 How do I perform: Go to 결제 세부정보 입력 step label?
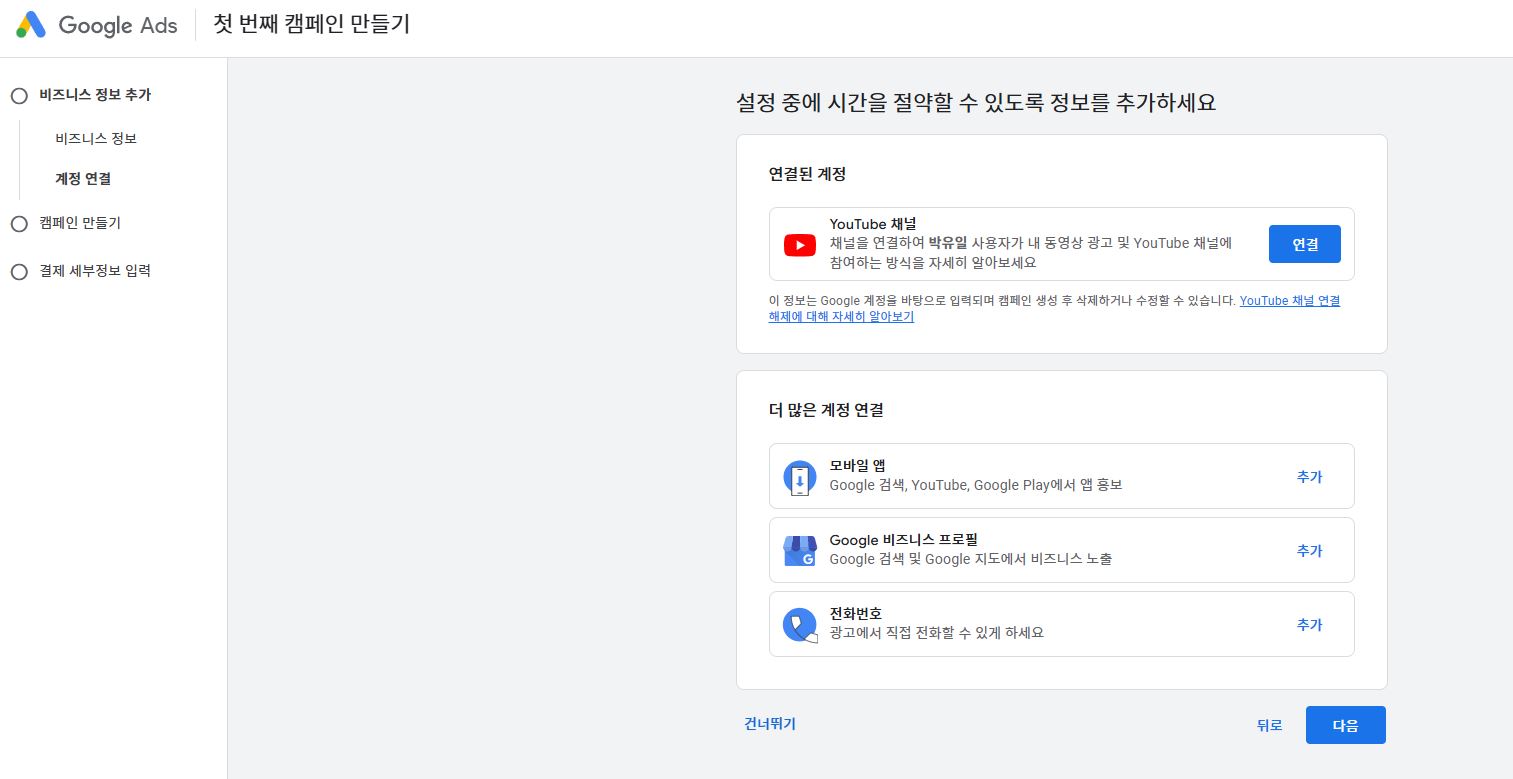coord(95,270)
